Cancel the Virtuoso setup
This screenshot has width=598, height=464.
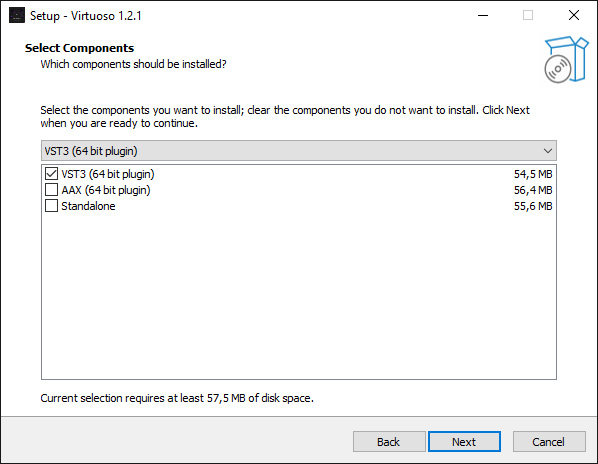pyautogui.click(x=549, y=442)
